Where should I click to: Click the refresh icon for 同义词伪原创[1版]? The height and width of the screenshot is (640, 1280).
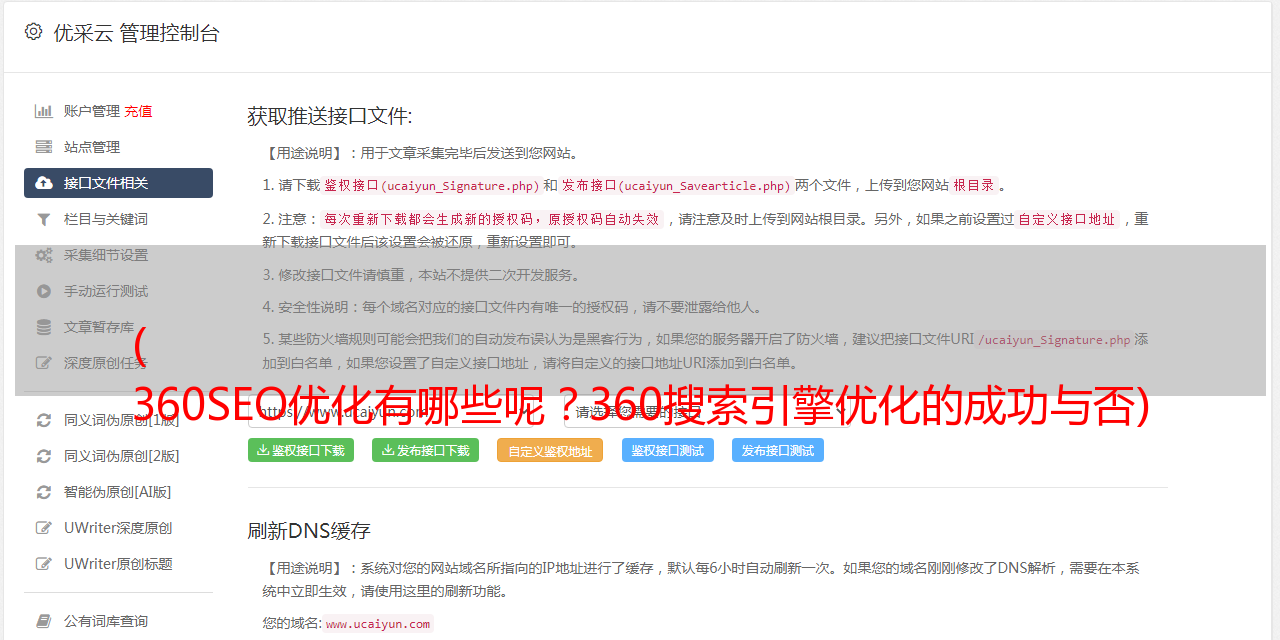44,420
